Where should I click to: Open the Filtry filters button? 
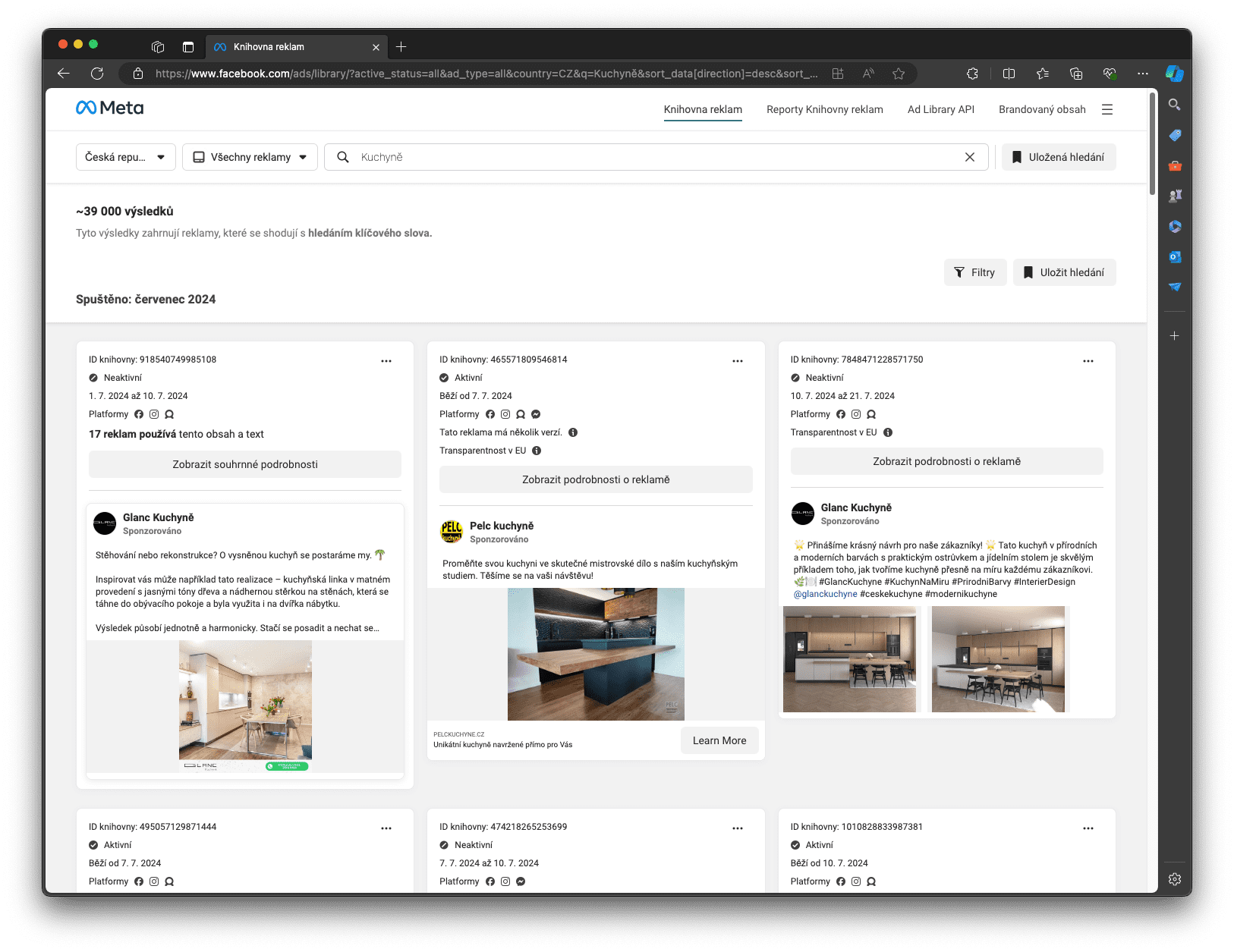975,272
